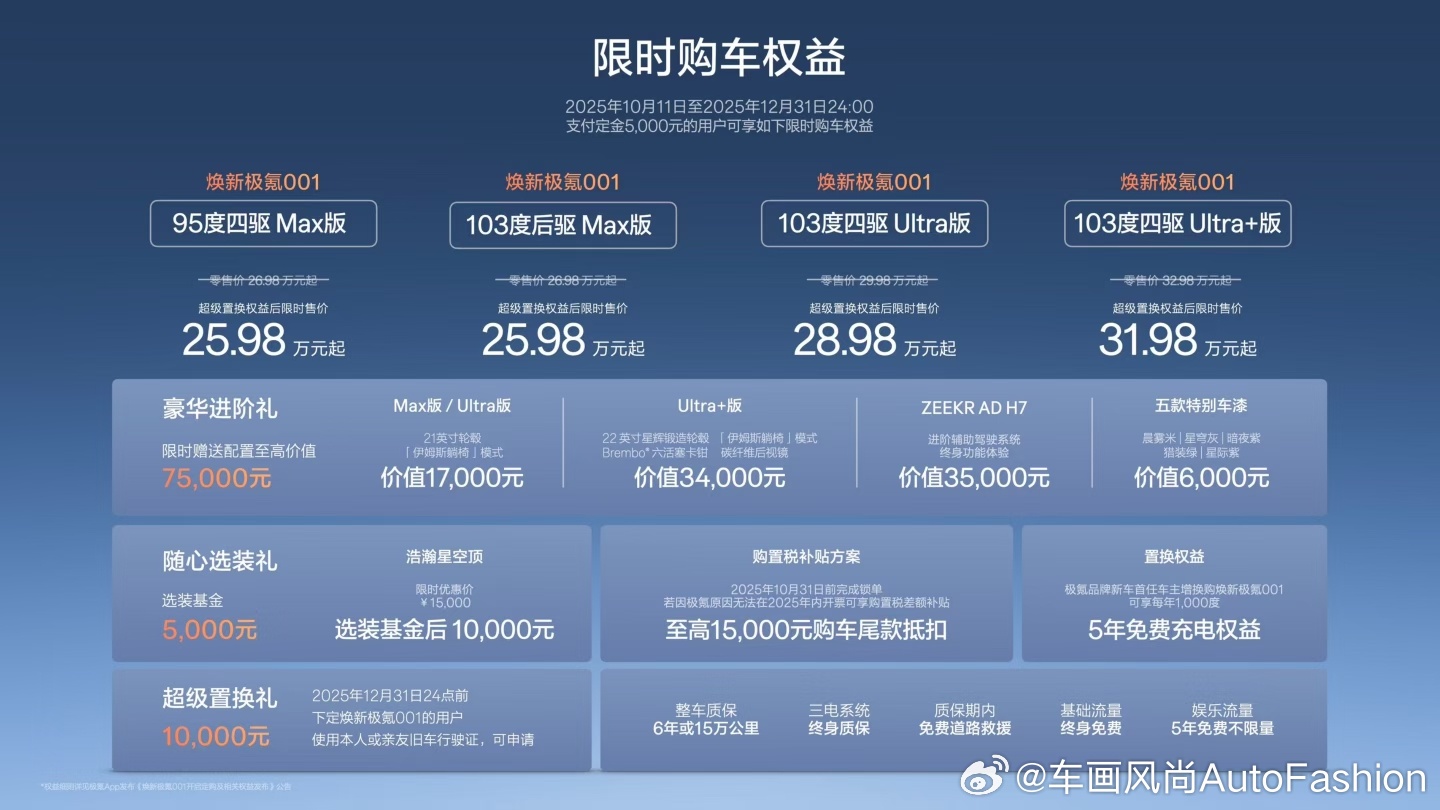
Task: Select the '103度四驱 Ultra版' model box
Action: pyautogui.click(x=874, y=223)
